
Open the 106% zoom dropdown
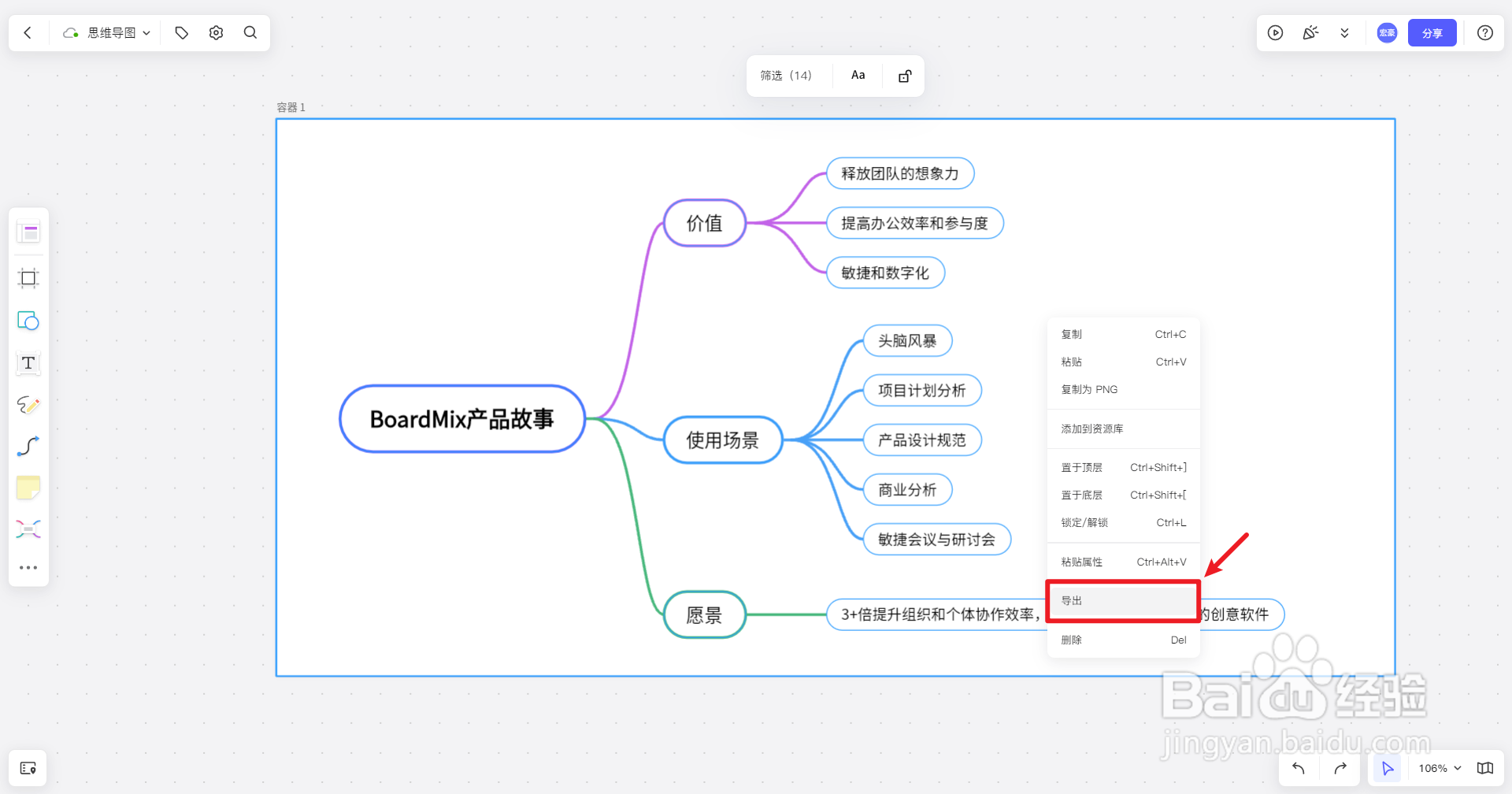(1440, 768)
